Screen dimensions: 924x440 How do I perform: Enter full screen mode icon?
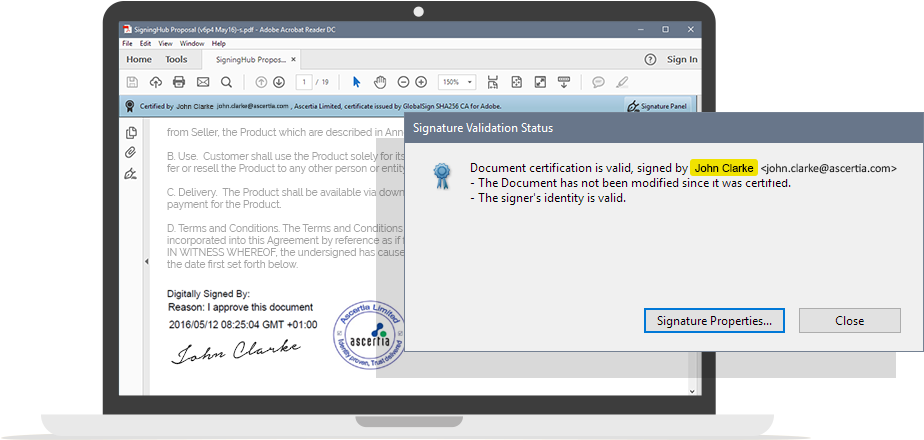click(540, 82)
